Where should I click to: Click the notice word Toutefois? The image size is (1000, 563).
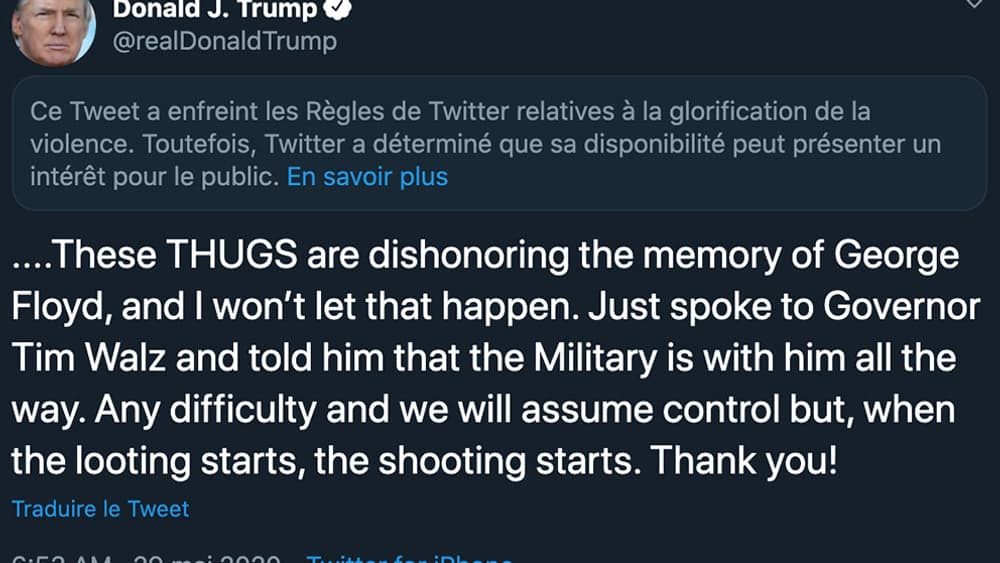pyautogui.click(x=198, y=143)
